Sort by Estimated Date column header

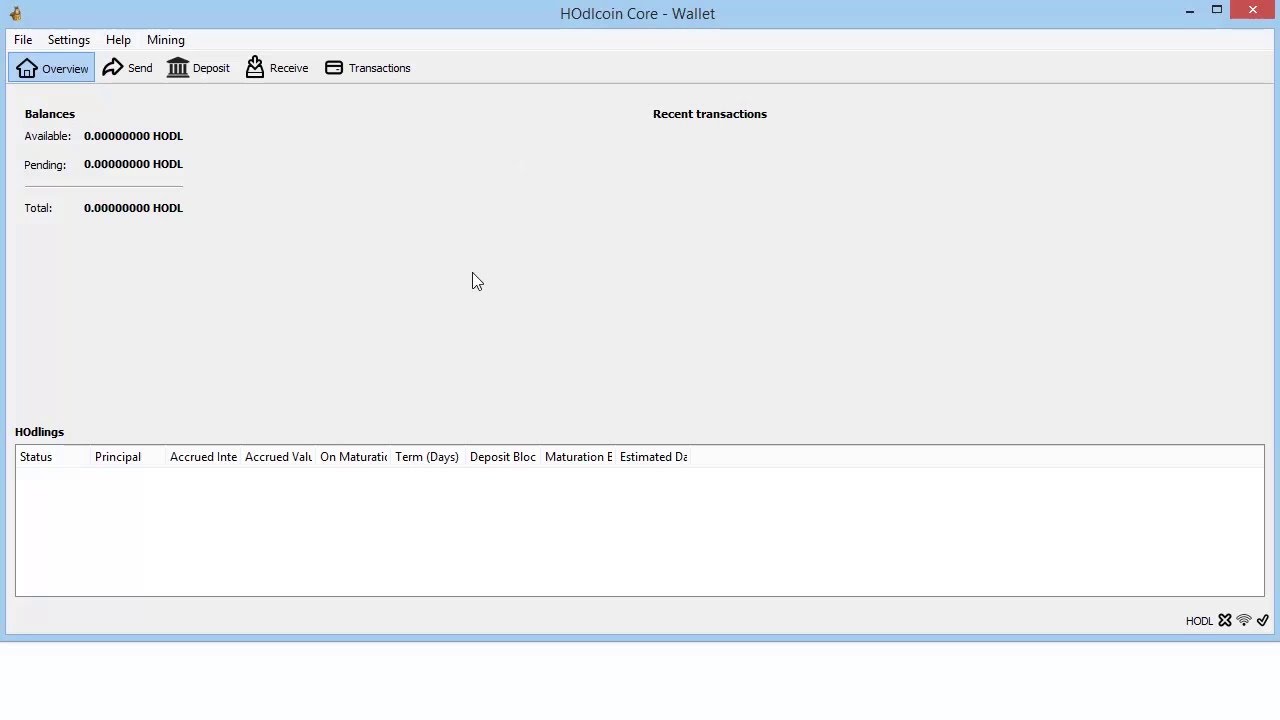click(653, 457)
